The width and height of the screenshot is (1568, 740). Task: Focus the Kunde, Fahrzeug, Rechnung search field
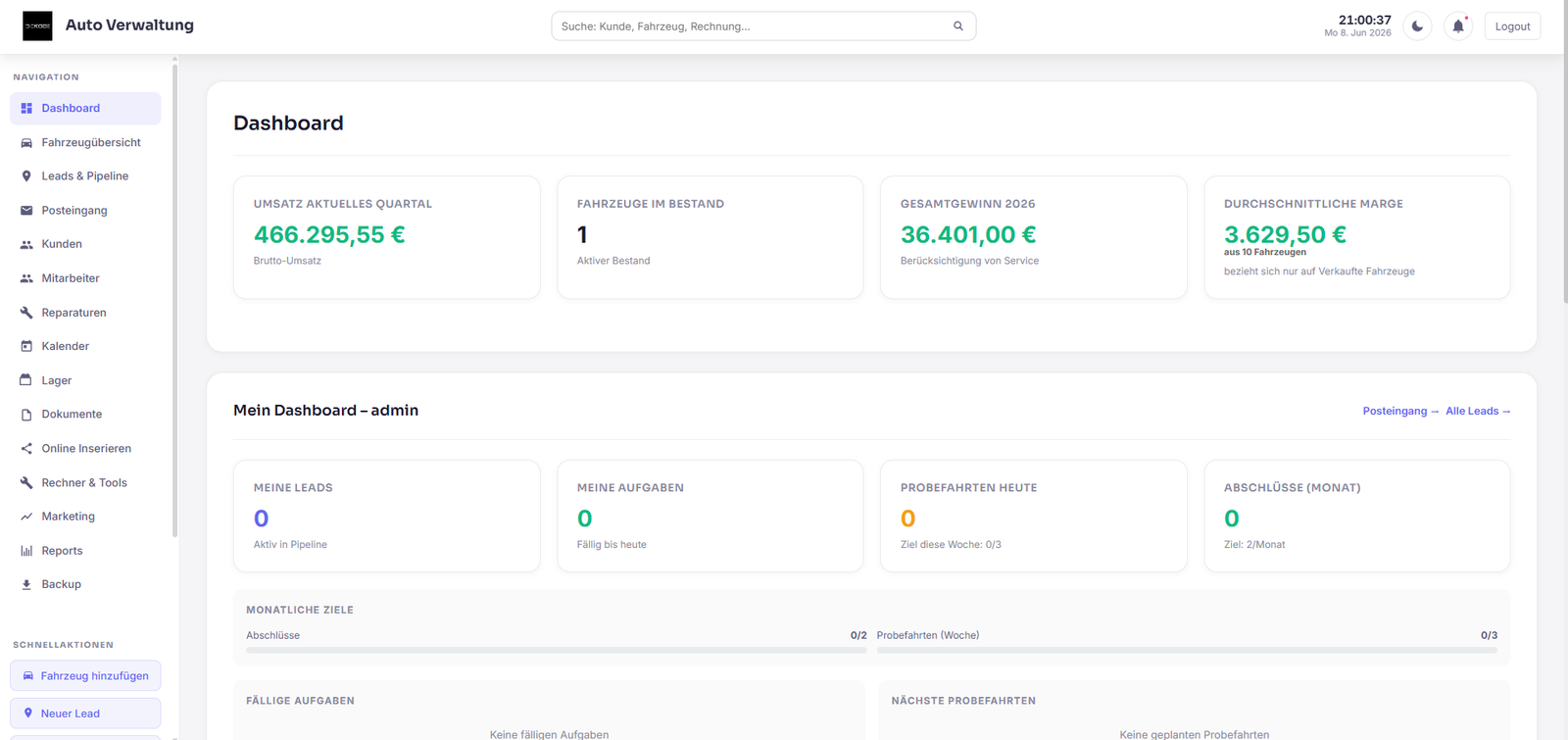[x=763, y=26]
